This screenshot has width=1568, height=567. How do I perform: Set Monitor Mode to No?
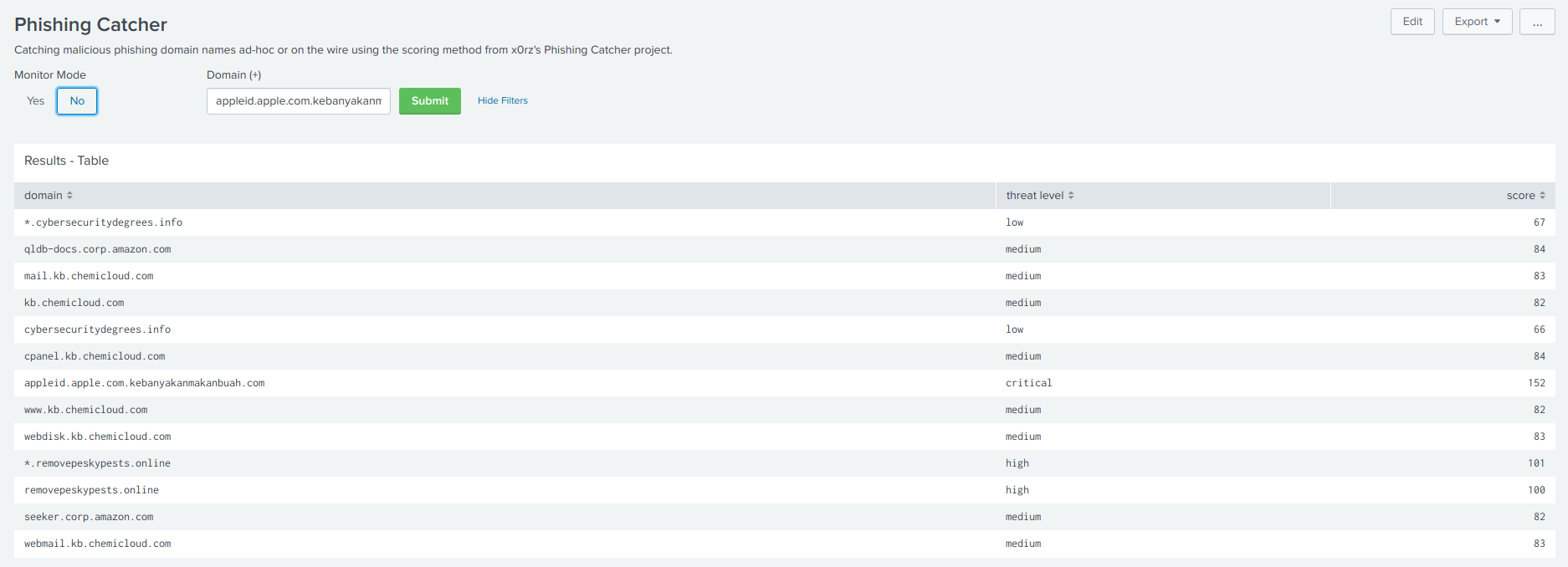click(77, 101)
